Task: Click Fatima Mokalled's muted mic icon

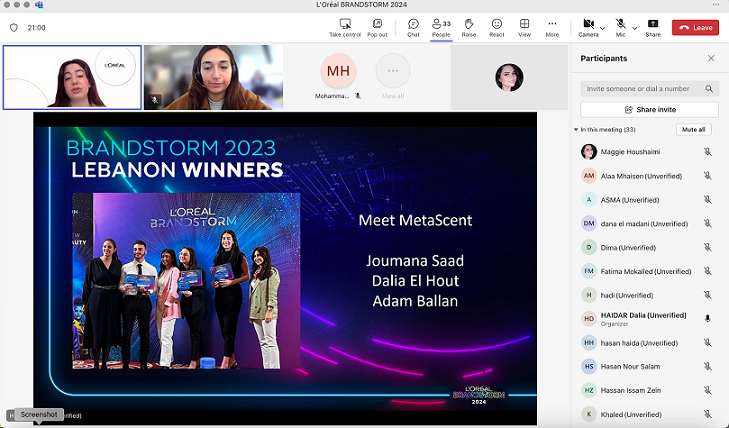Action: pos(708,271)
